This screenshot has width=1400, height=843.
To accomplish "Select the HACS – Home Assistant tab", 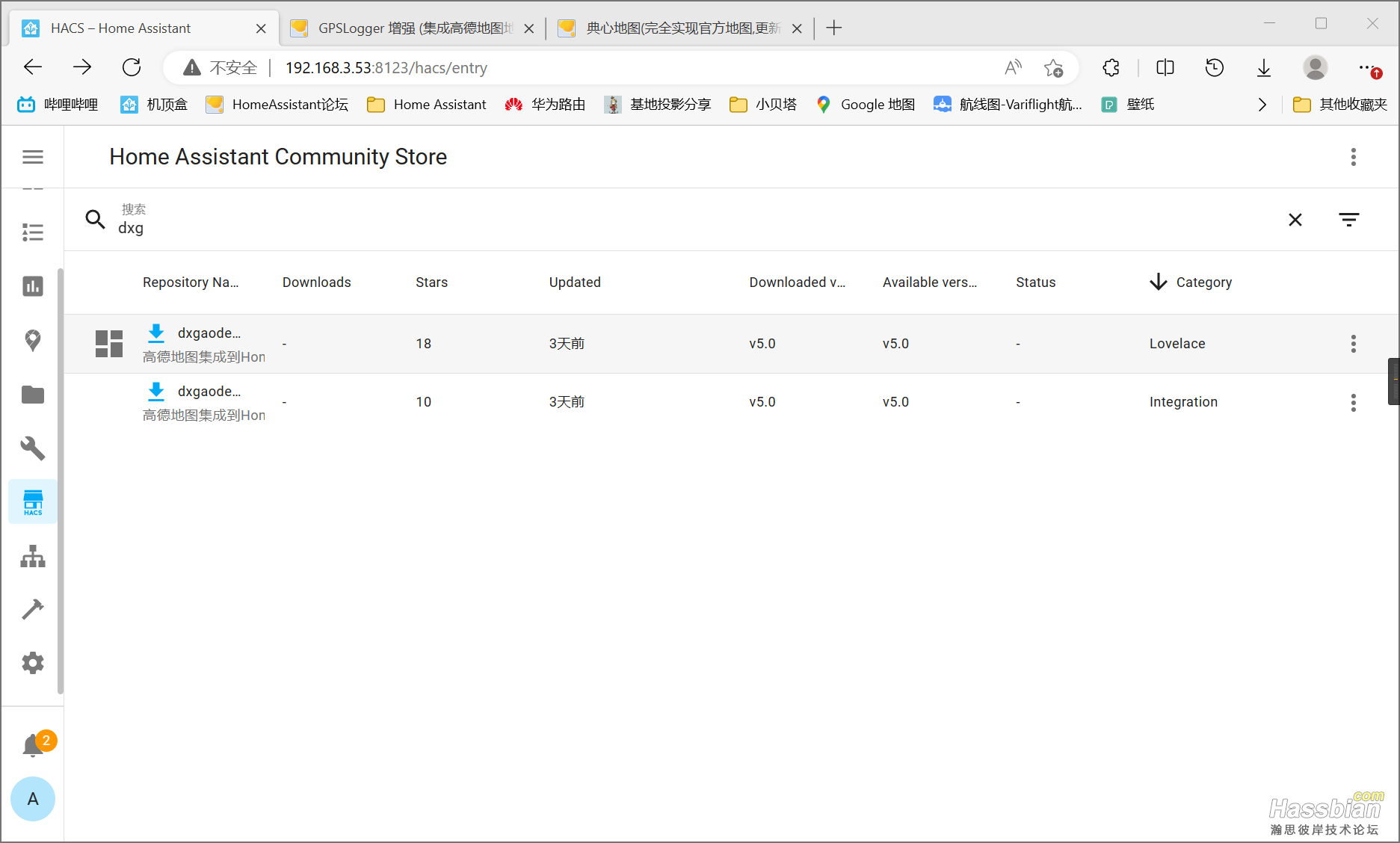I will 142,28.
